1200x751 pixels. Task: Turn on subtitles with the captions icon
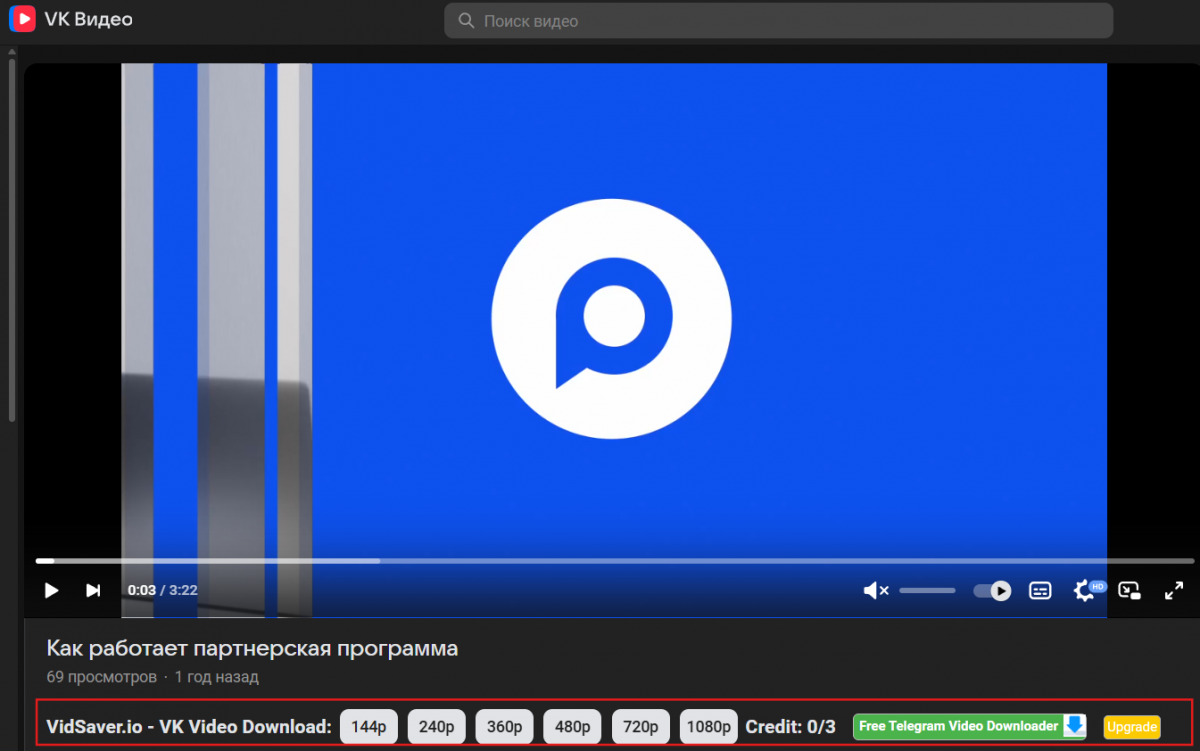[1040, 591]
